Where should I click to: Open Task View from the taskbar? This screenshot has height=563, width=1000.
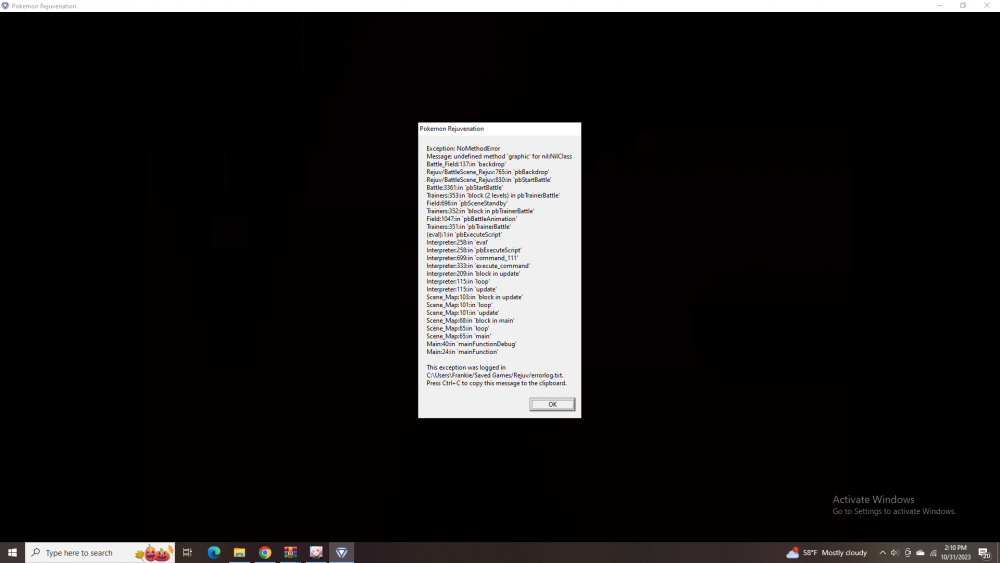tap(187, 552)
